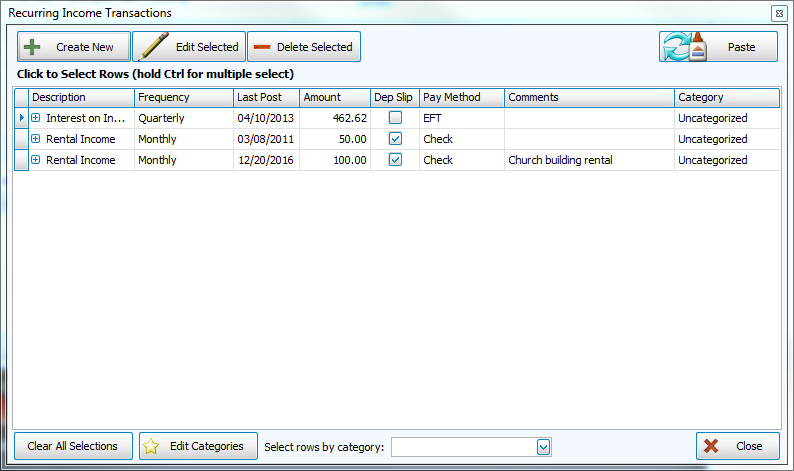Click the green plus Create New icon
Screen dimensions: 794x471
tap(32, 47)
